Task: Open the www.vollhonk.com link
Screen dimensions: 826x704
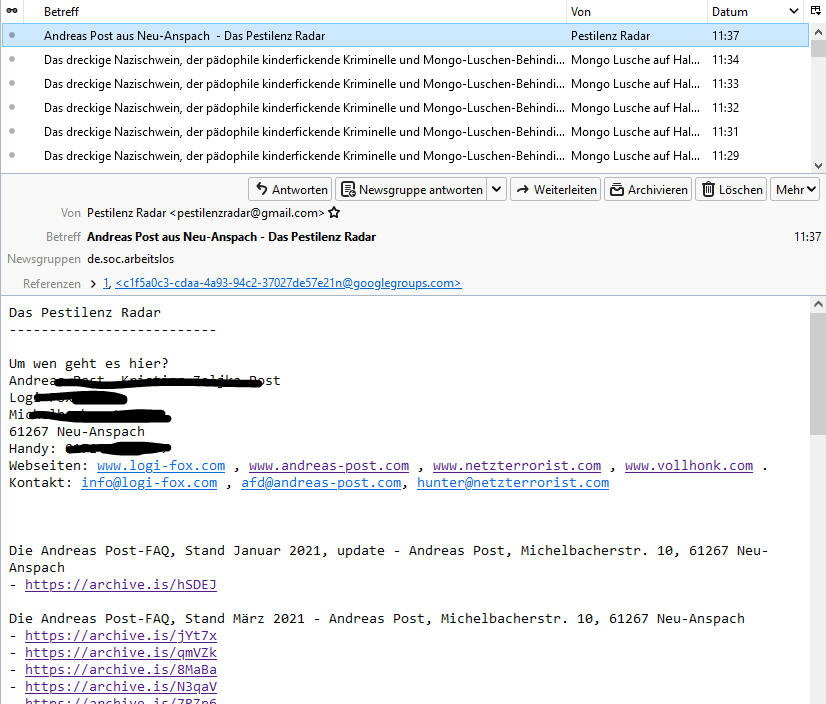Action: 689,466
